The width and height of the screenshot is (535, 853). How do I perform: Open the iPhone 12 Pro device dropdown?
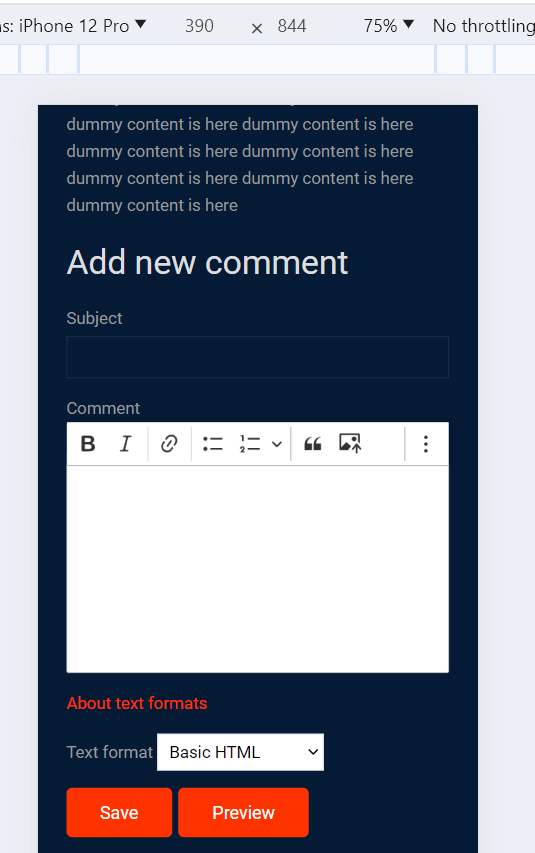(x=72, y=26)
